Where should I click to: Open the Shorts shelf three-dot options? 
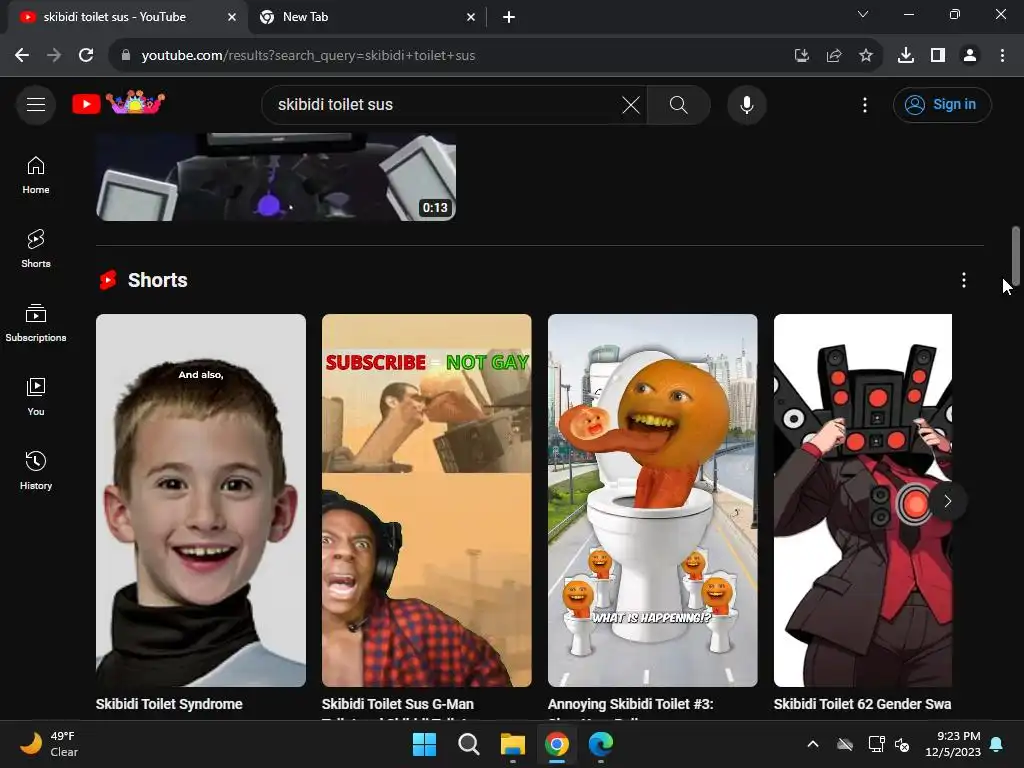[x=963, y=280]
